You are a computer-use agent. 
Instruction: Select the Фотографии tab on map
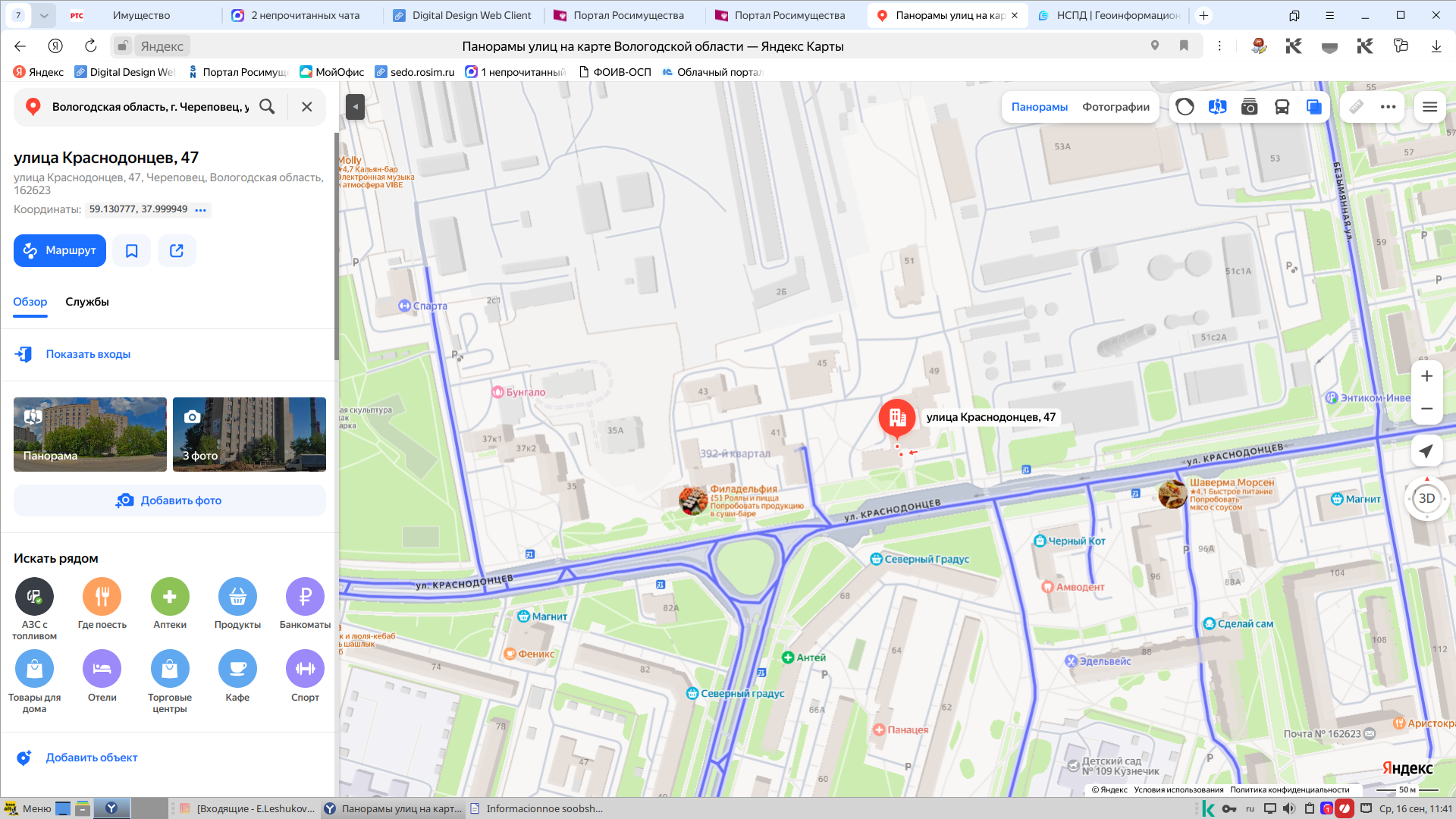pyautogui.click(x=1116, y=107)
